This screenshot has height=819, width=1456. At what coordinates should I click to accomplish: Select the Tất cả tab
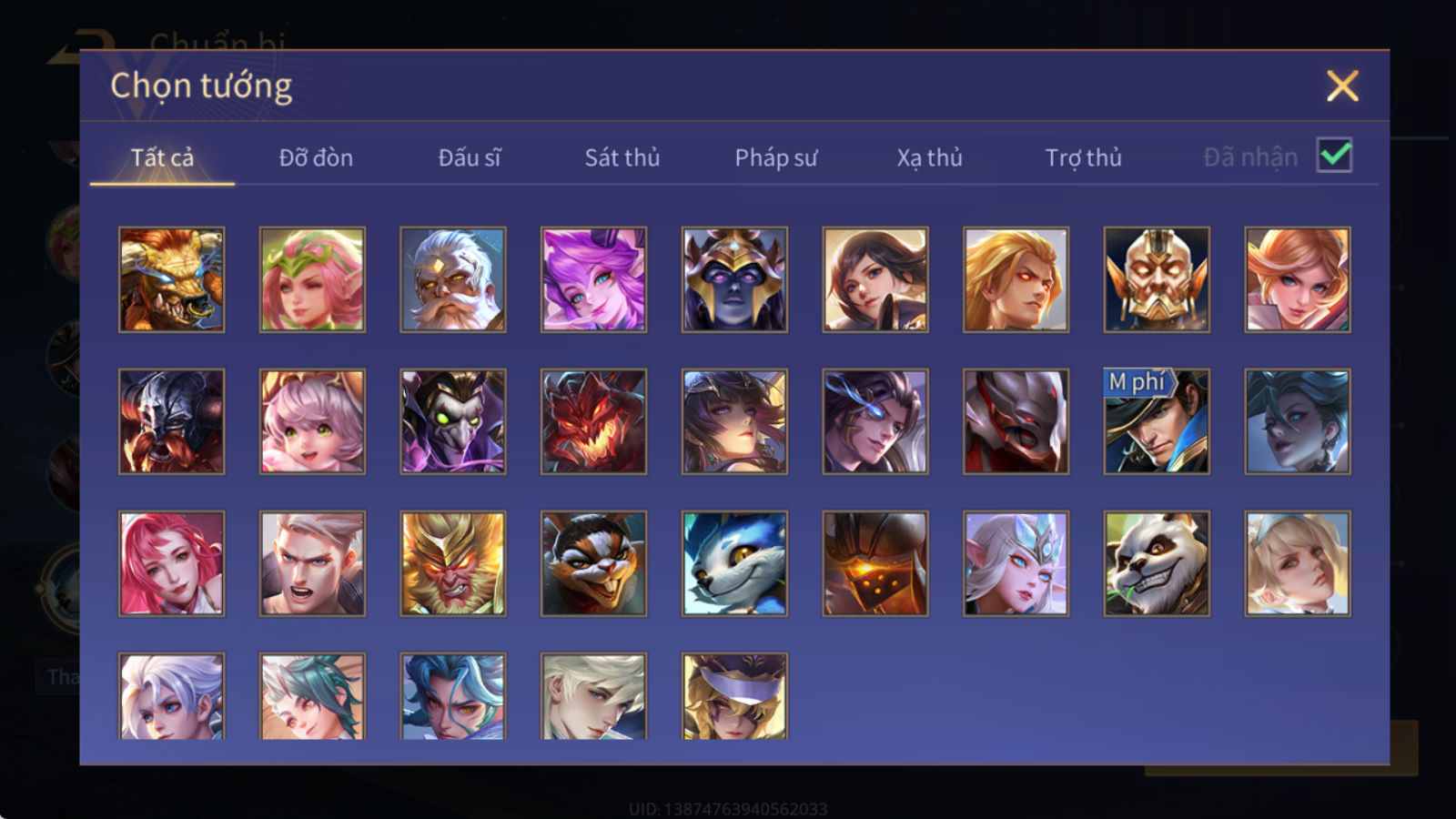tap(162, 157)
